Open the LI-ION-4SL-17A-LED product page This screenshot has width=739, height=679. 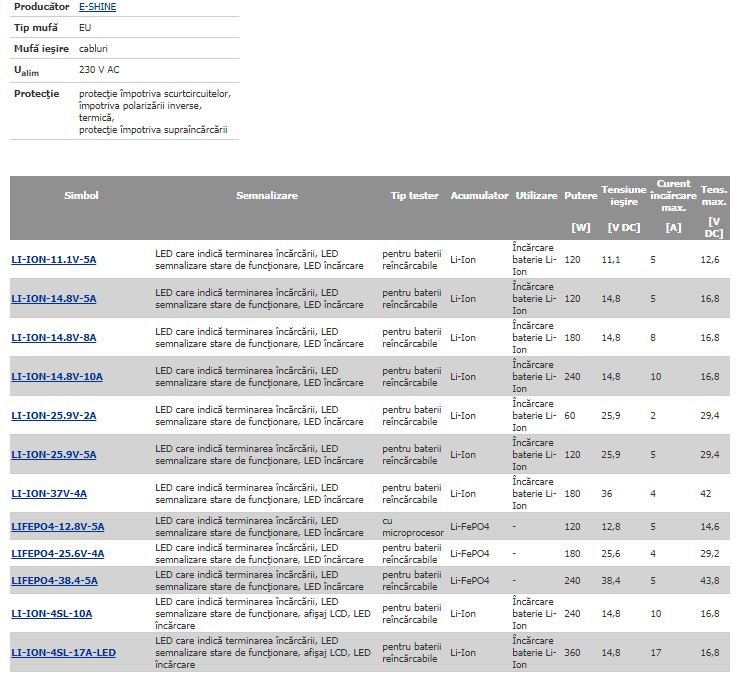pos(64,653)
